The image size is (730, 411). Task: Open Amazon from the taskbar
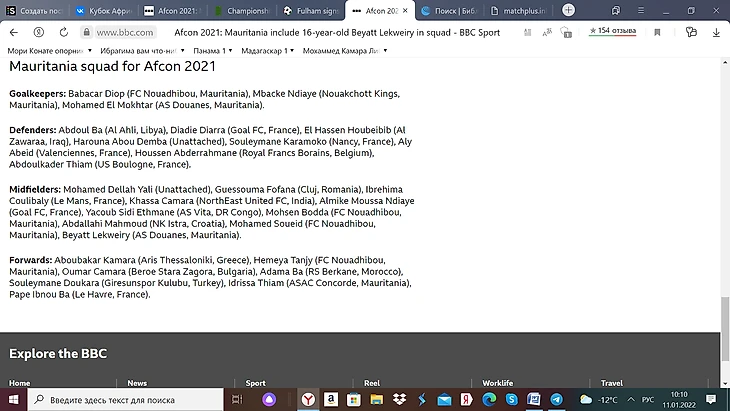click(331, 399)
